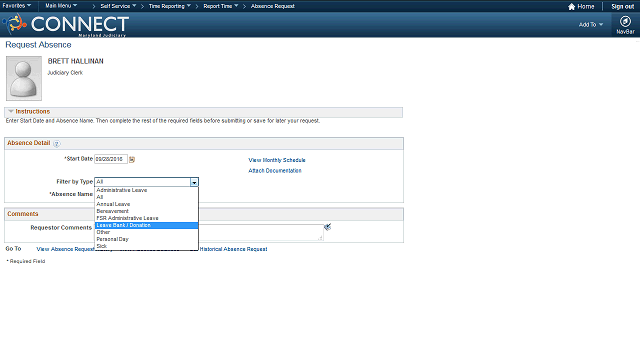Open the Favorites menu
Viewport: 640px width, 360px height.
coord(16,6)
